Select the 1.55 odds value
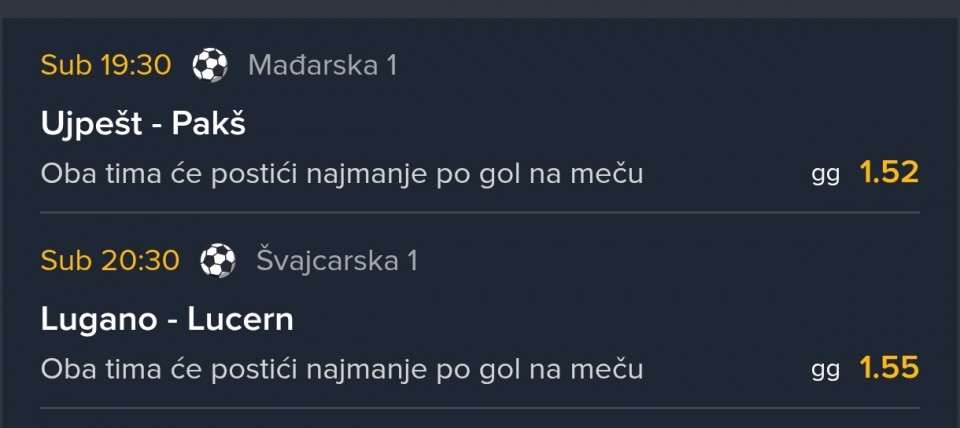Screen dimensions: 960x428 889,368
